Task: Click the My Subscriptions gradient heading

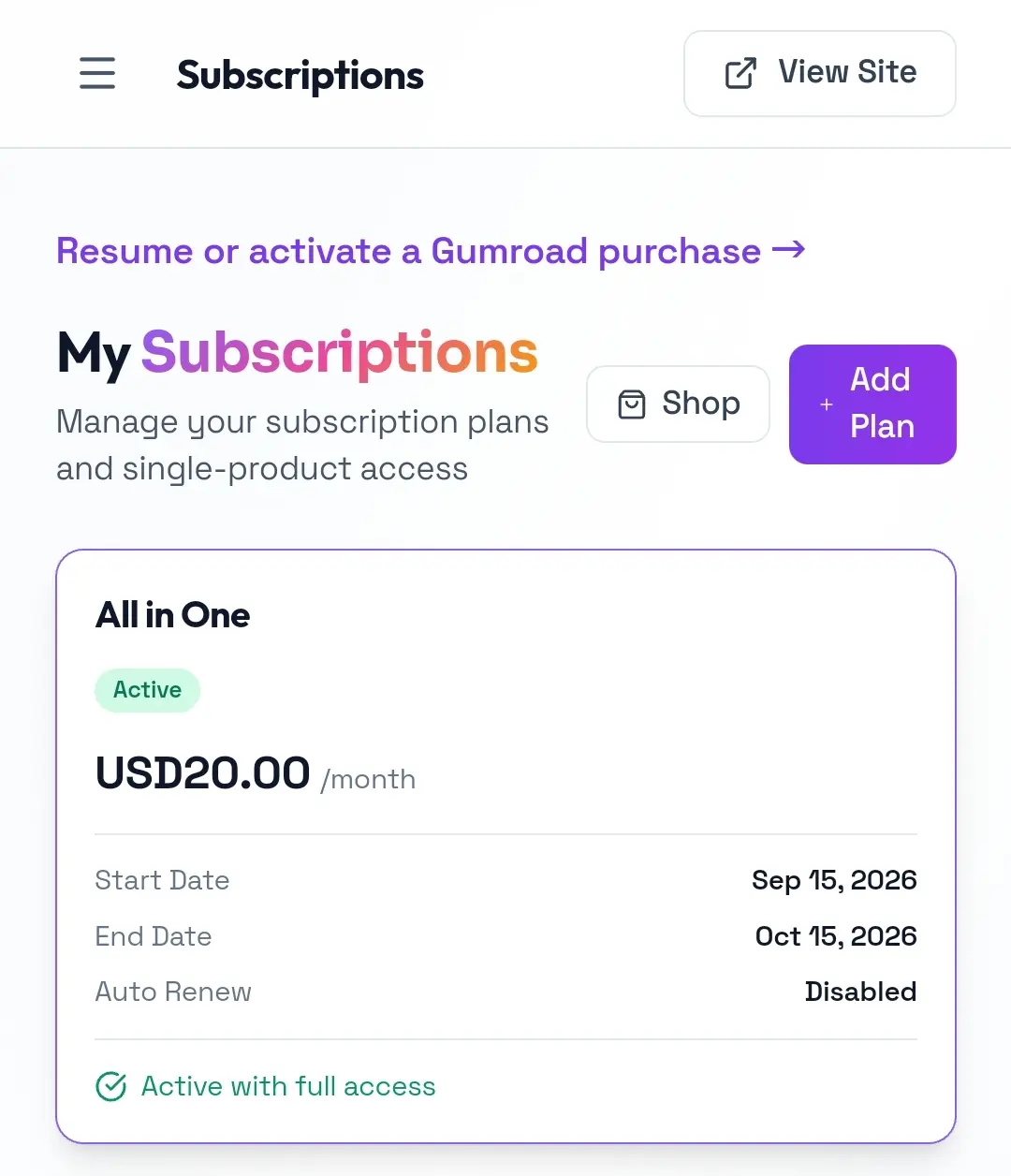Action: (297, 353)
